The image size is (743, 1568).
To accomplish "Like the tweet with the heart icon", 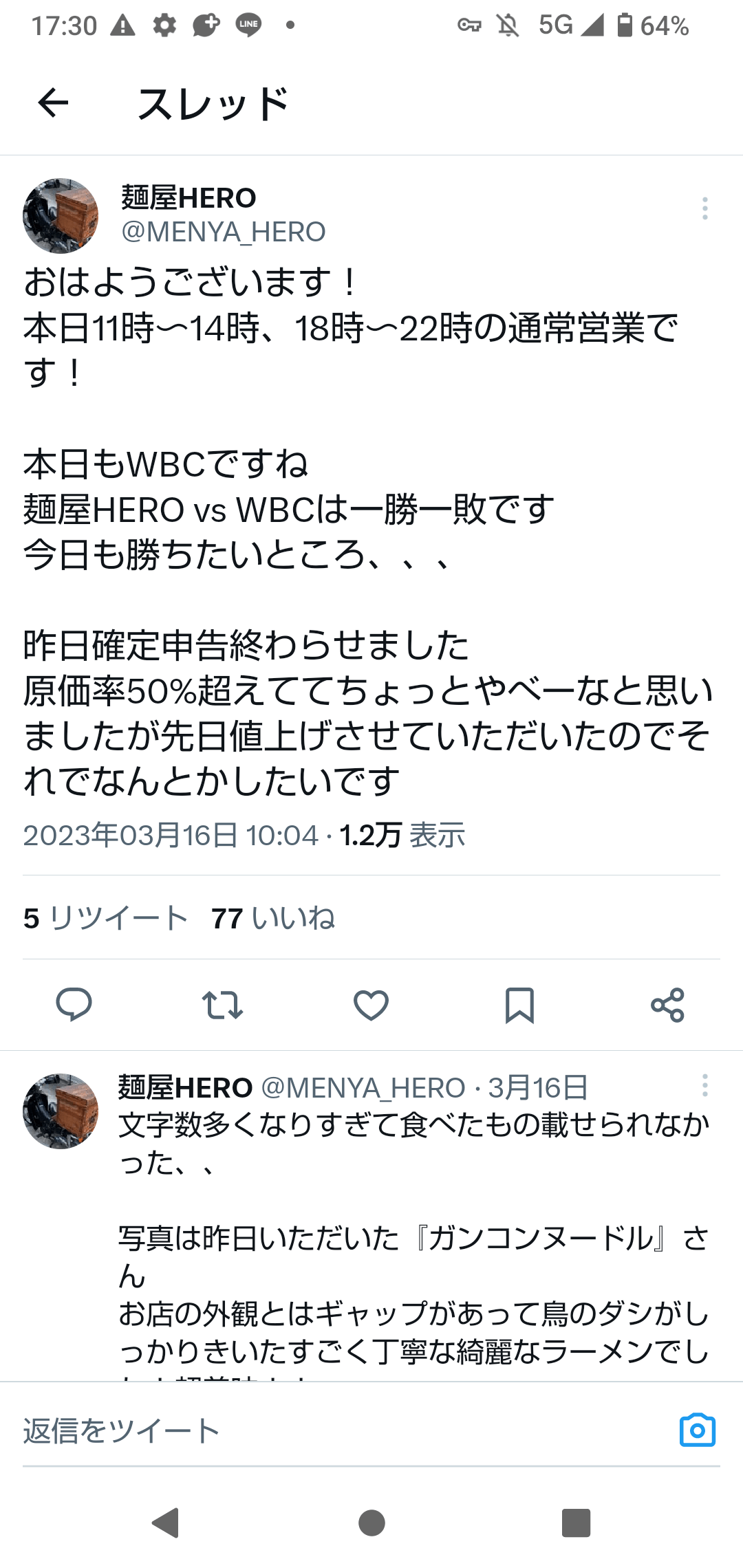I will (371, 1005).
